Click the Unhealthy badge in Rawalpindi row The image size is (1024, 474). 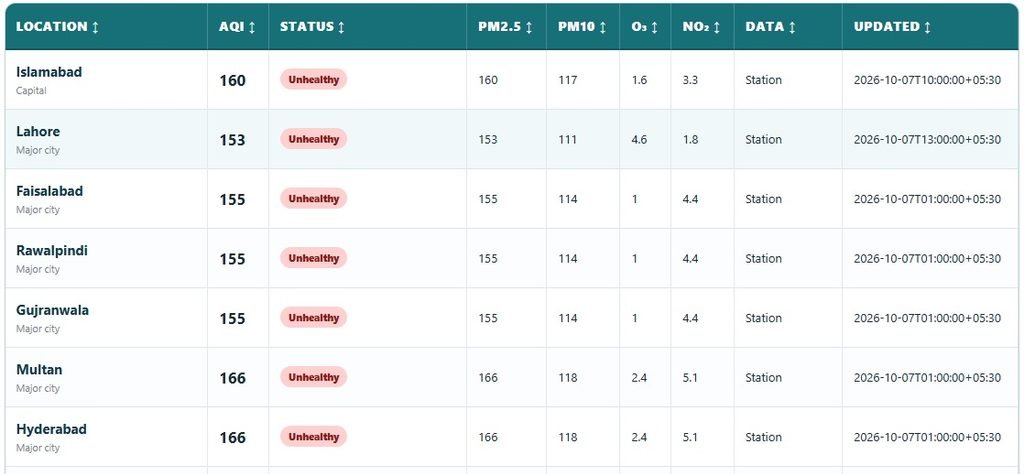pos(313,258)
